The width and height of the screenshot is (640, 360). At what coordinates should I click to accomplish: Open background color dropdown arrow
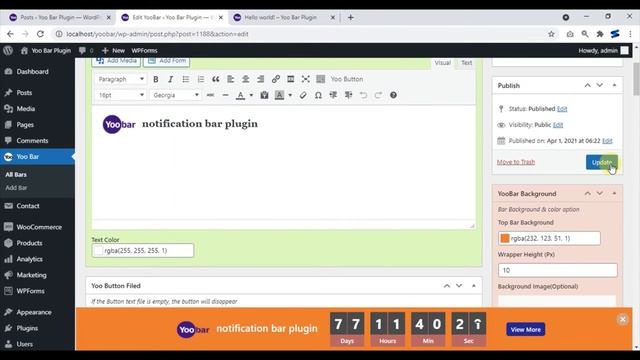coord(290,95)
